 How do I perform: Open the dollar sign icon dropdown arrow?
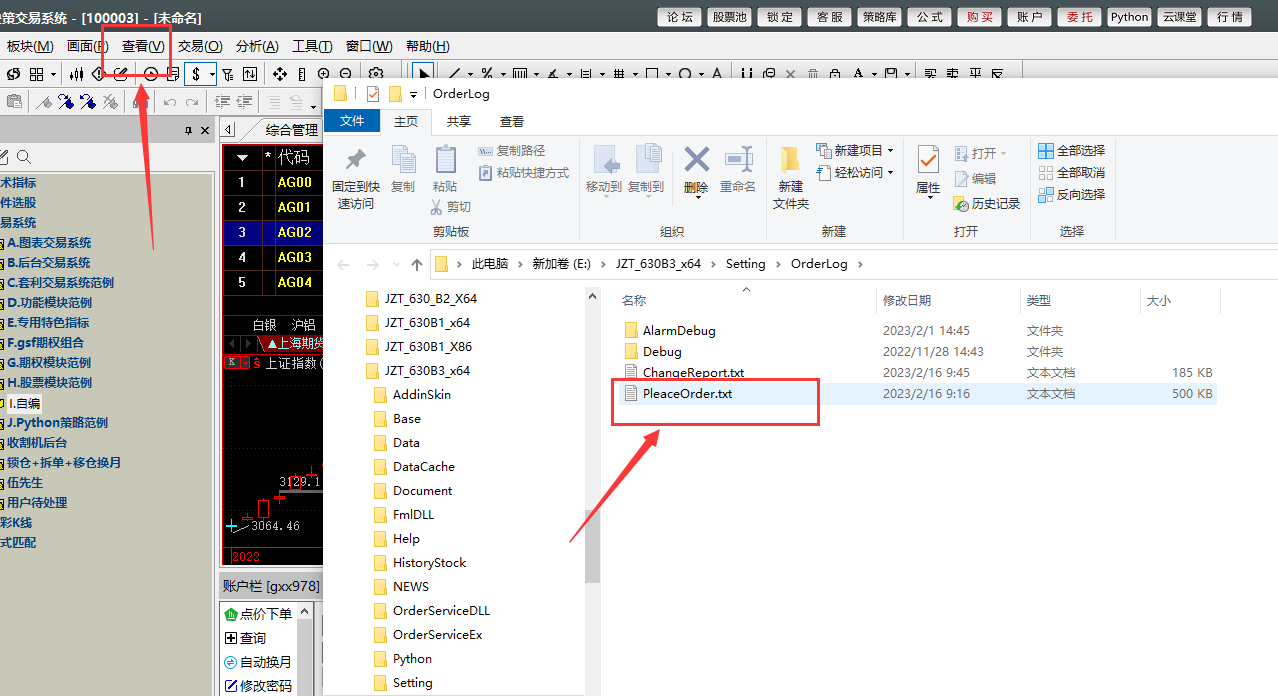point(212,75)
